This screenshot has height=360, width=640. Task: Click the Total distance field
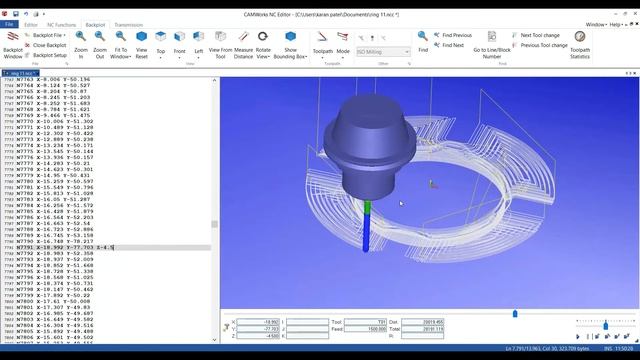(422, 329)
